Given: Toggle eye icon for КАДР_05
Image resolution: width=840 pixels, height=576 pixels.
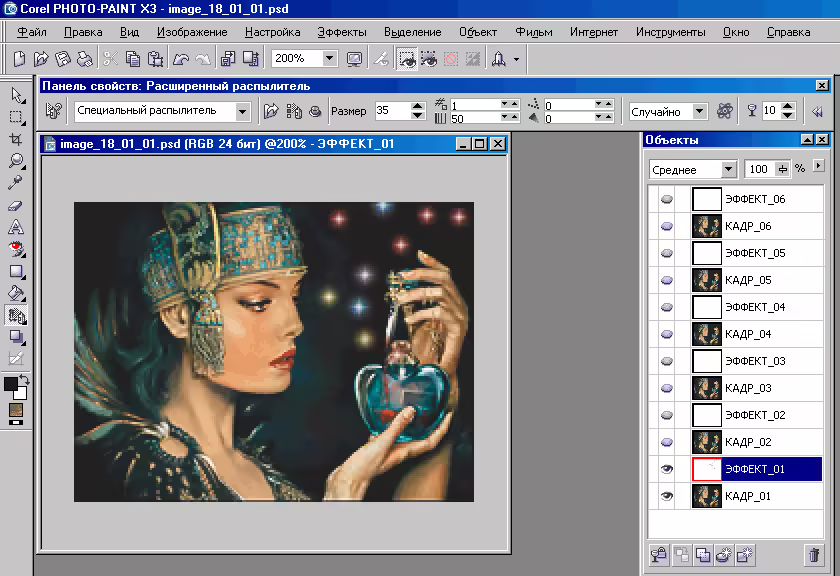Looking at the screenshot, I should [666, 280].
